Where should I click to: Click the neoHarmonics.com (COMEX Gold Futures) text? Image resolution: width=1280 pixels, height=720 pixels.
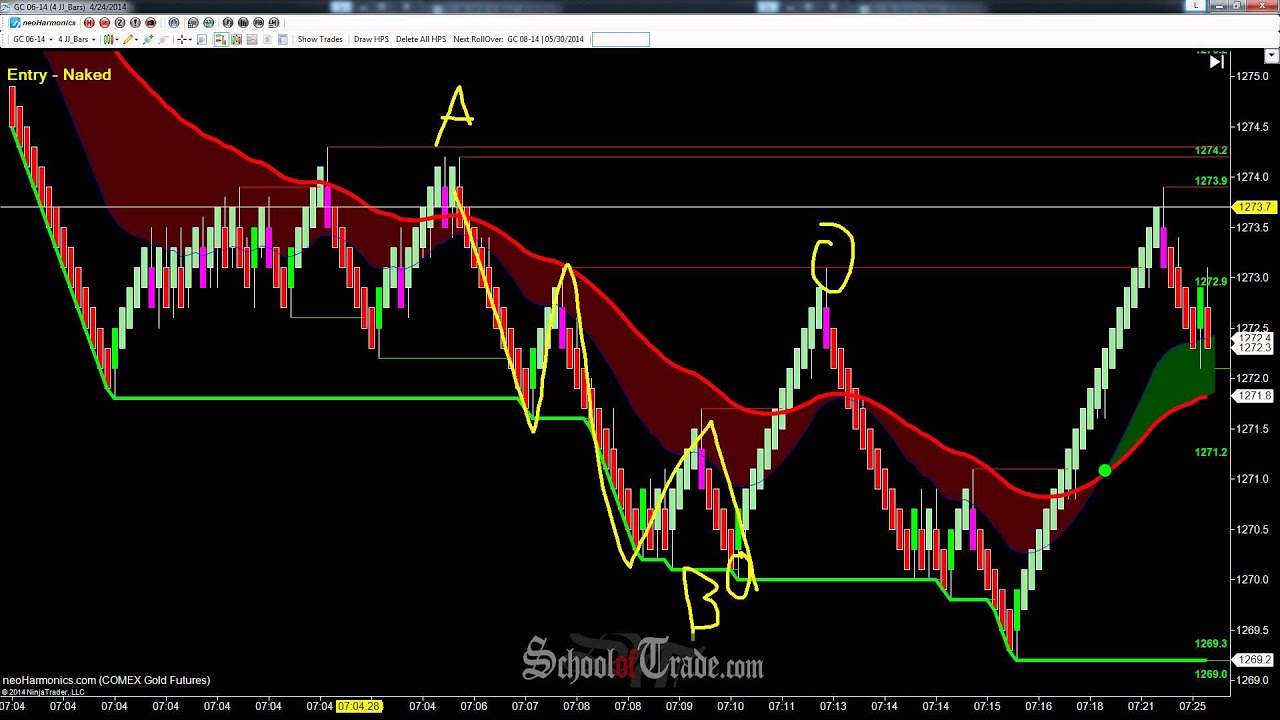pos(106,680)
